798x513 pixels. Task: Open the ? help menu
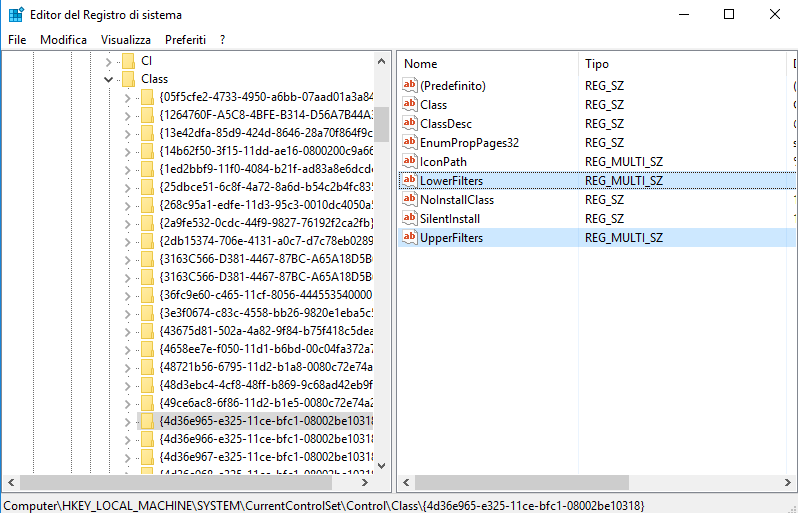point(222,40)
